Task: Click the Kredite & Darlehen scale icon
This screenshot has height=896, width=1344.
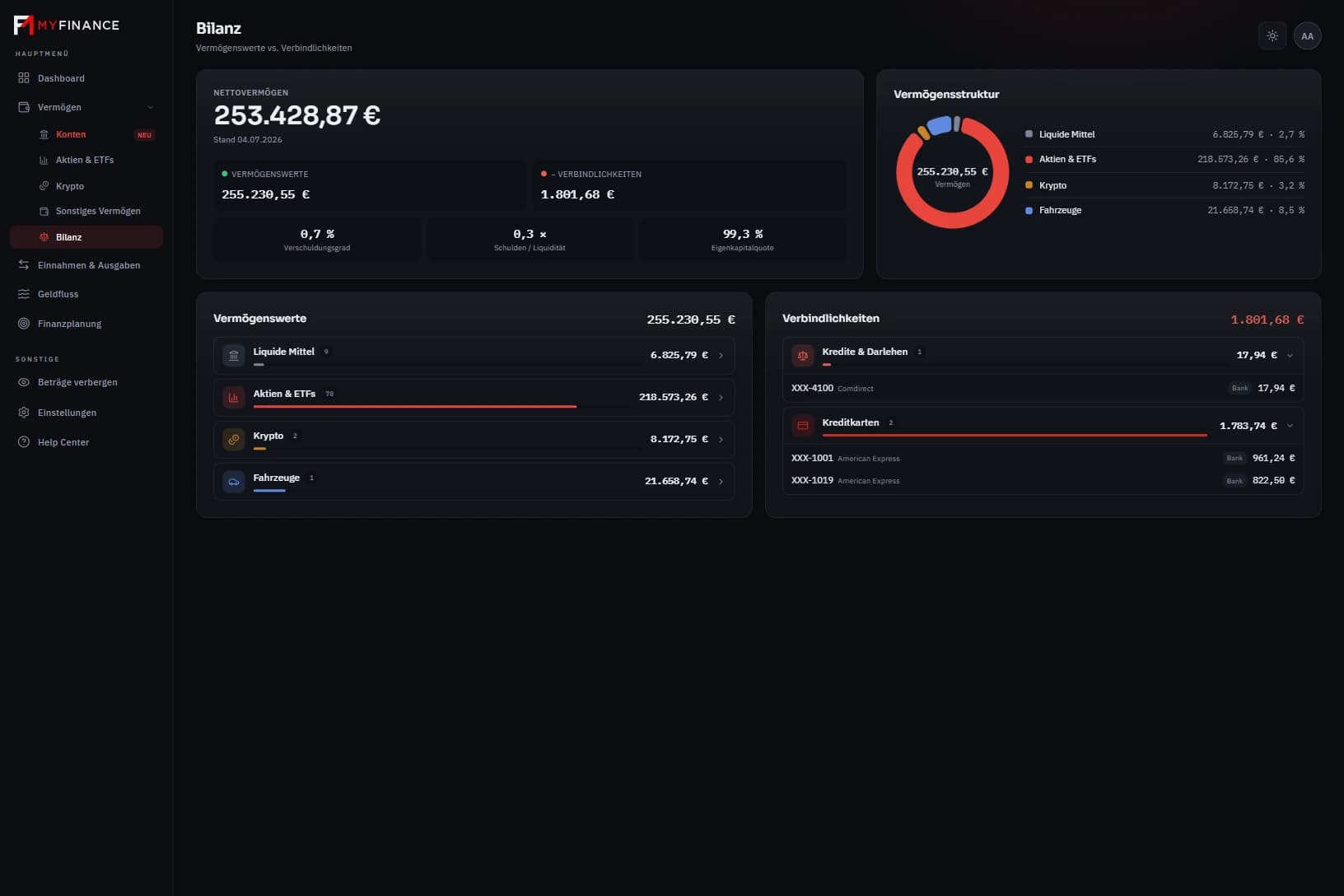Action: tap(803, 356)
